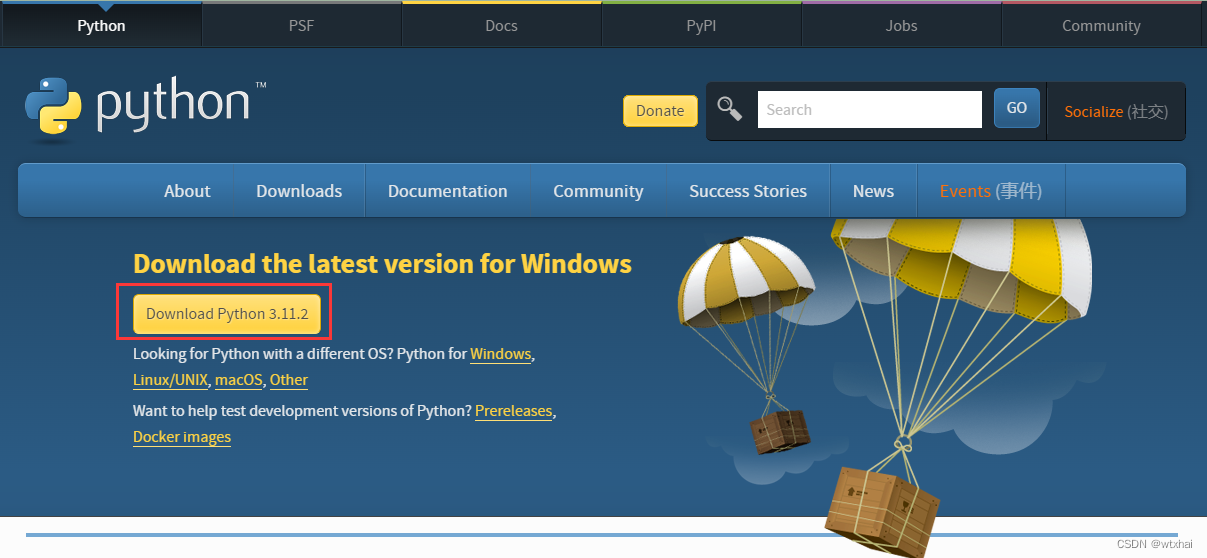Click the GO search button
The width and height of the screenshot is (1207, 558).
pos(1017,108)
